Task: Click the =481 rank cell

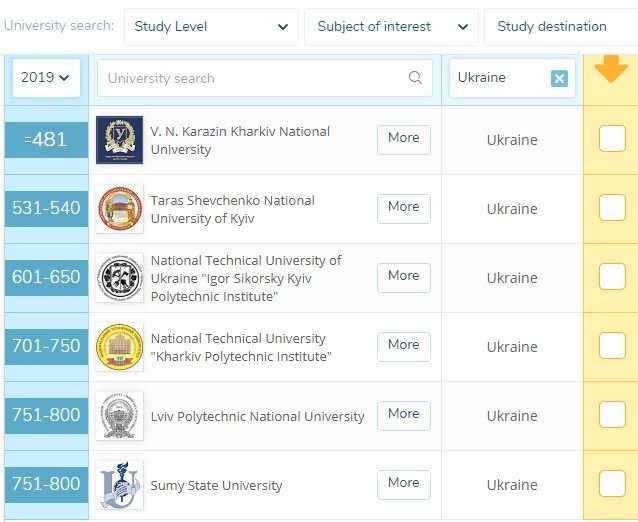Action: [46, 140]
